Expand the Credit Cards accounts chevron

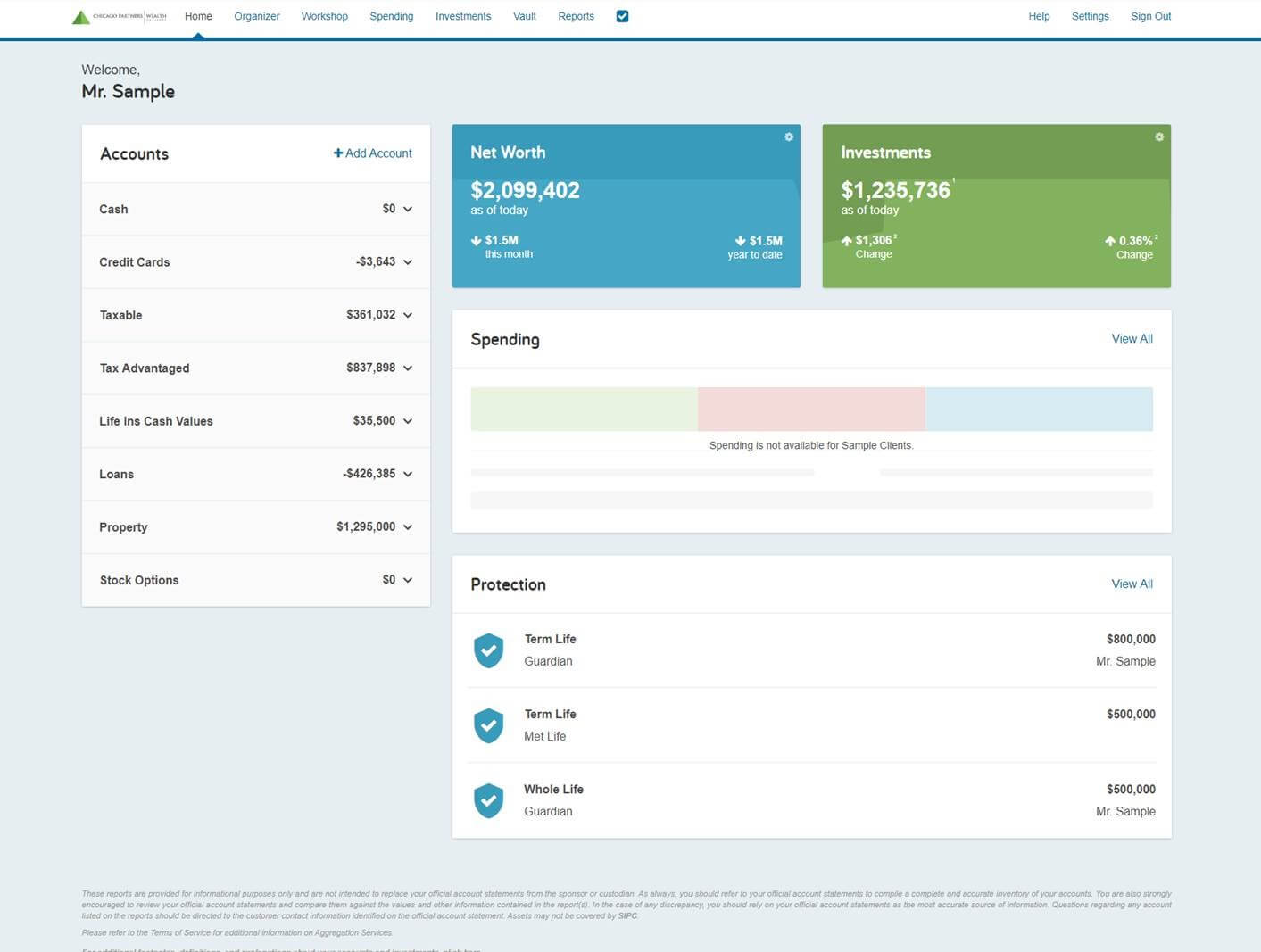408,262
